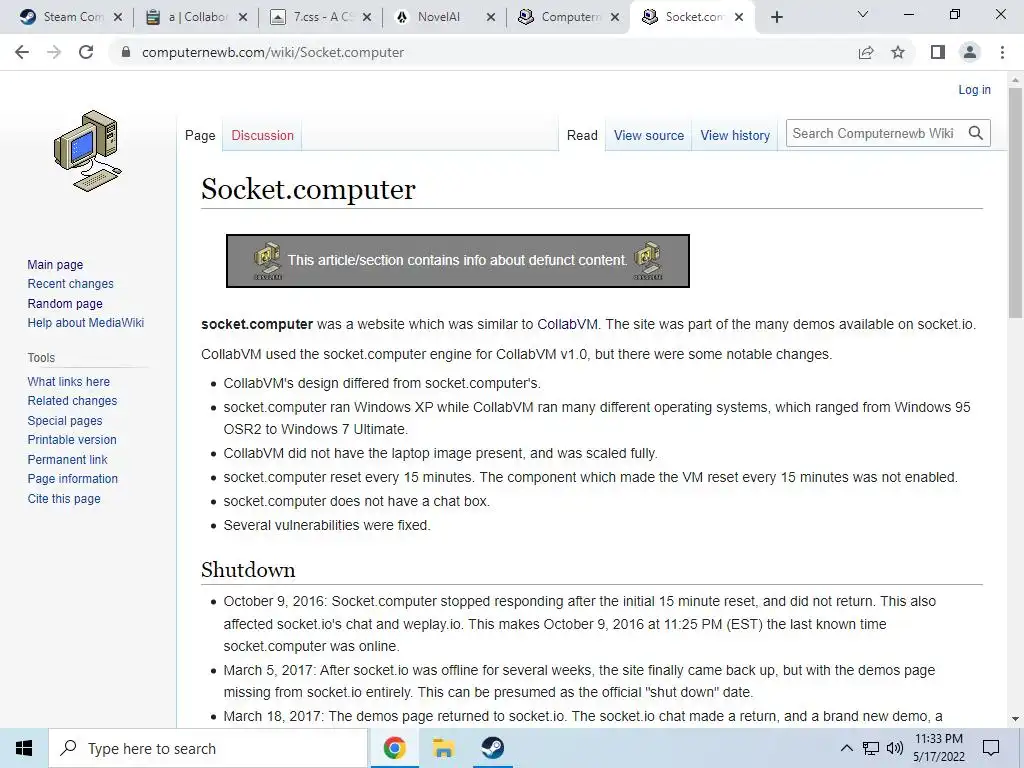Open the Printable version
The width and height of the screenshot is (1024, 768).
[x=72, y=440]
